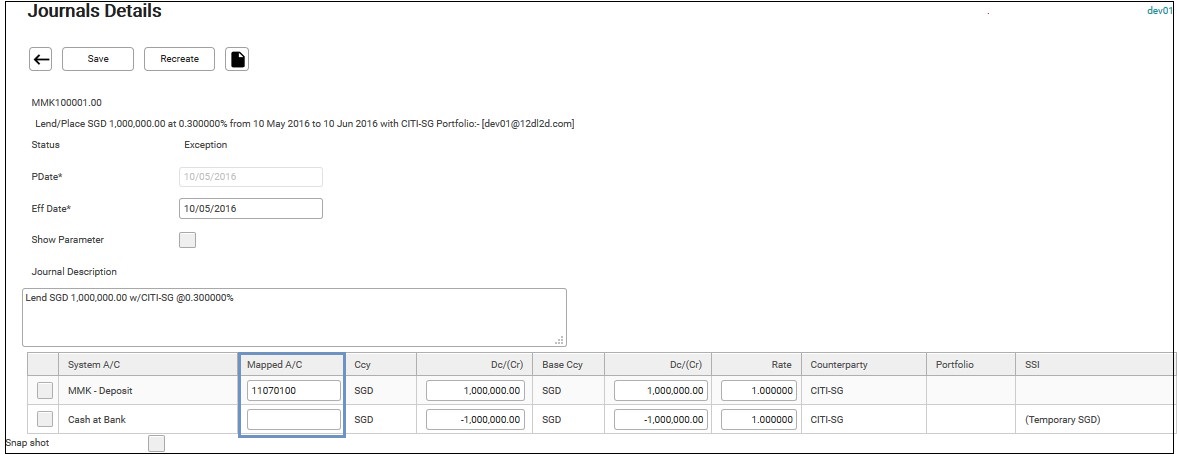Click Mapped A/C field containing 11070100
The image size is (1177, 458).
pos(293,391)
